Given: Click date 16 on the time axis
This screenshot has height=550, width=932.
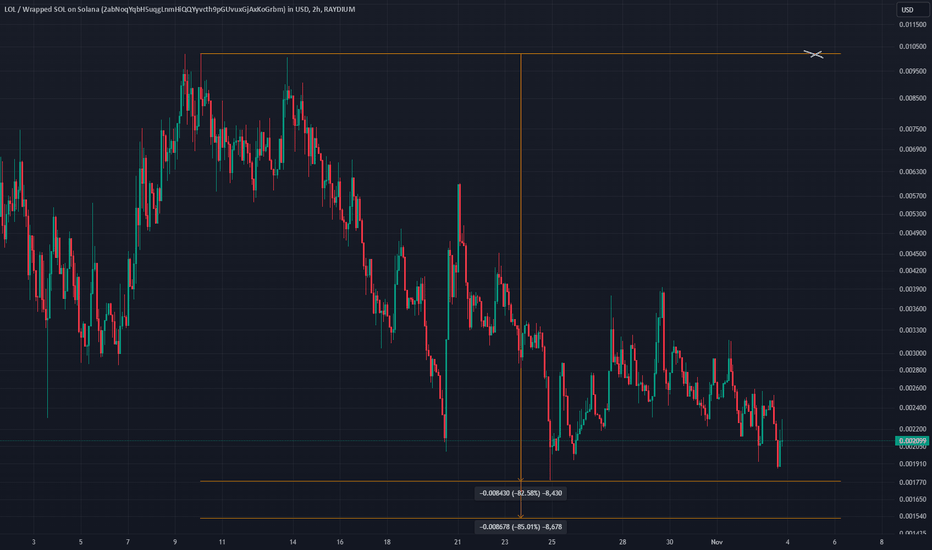Looking at the screenshot, I should (x=340, y=542).
